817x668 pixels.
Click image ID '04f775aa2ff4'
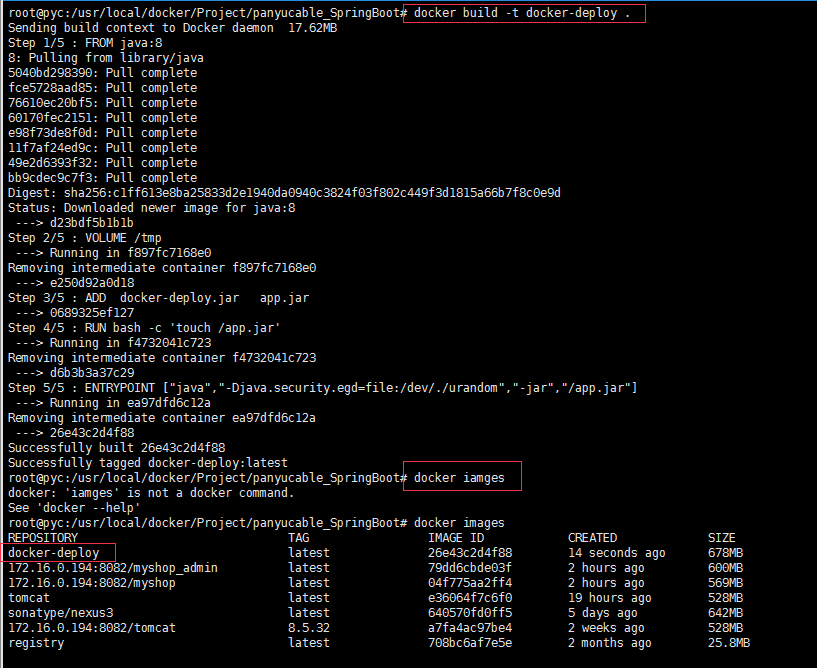470,583
